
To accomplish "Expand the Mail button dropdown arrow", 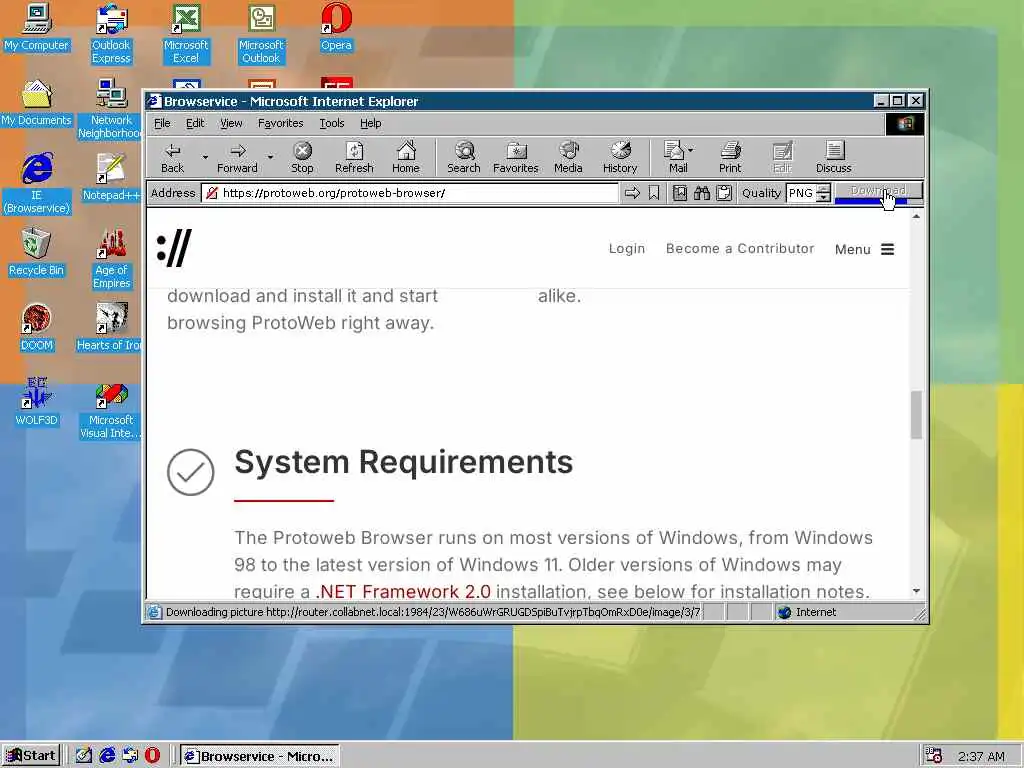I will (691, 150).
